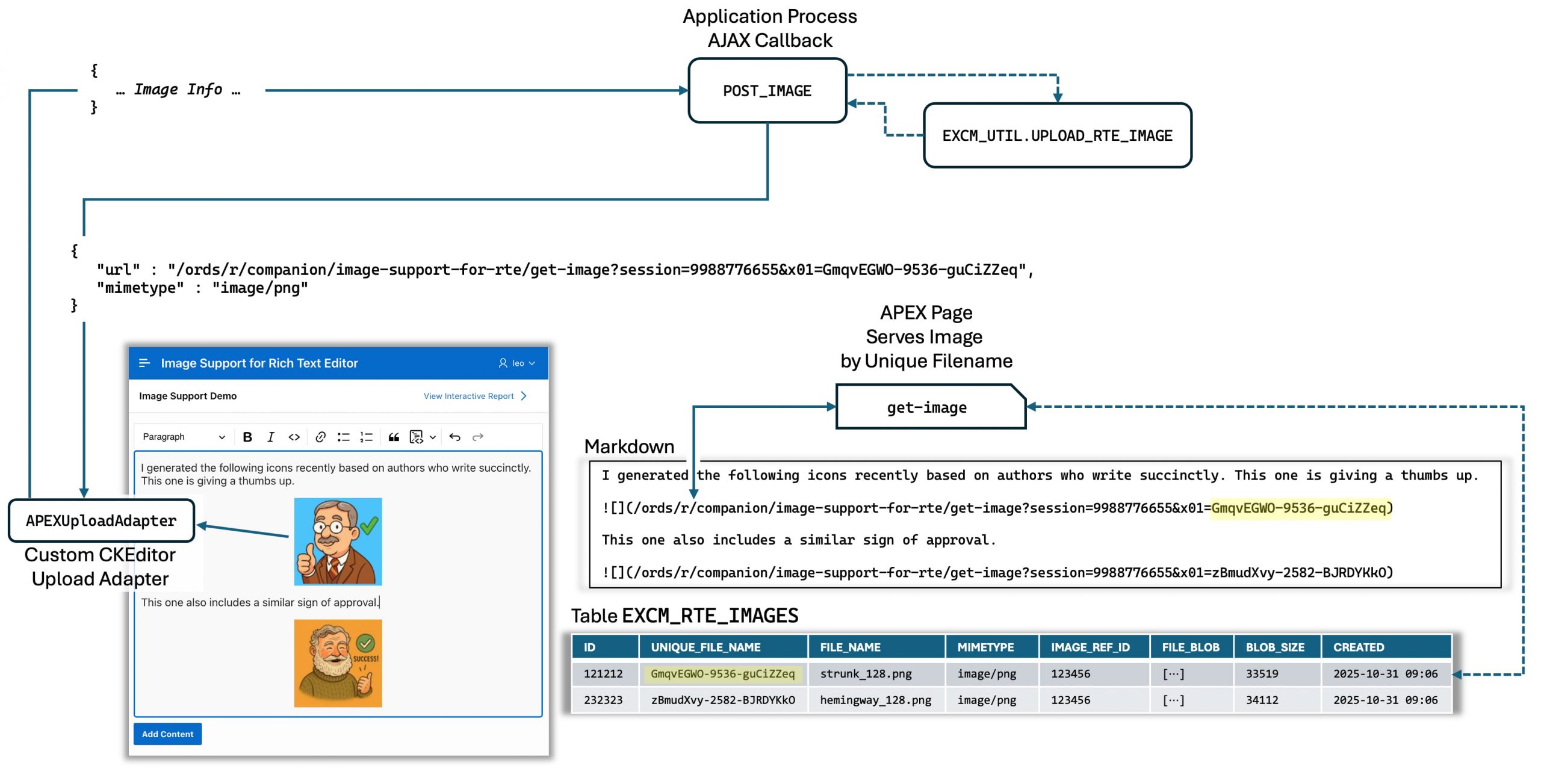This screenshot has height=784, width=1541.
Task: Open the leo user menu
Action: pyautogui.click(x=517, y=363)
